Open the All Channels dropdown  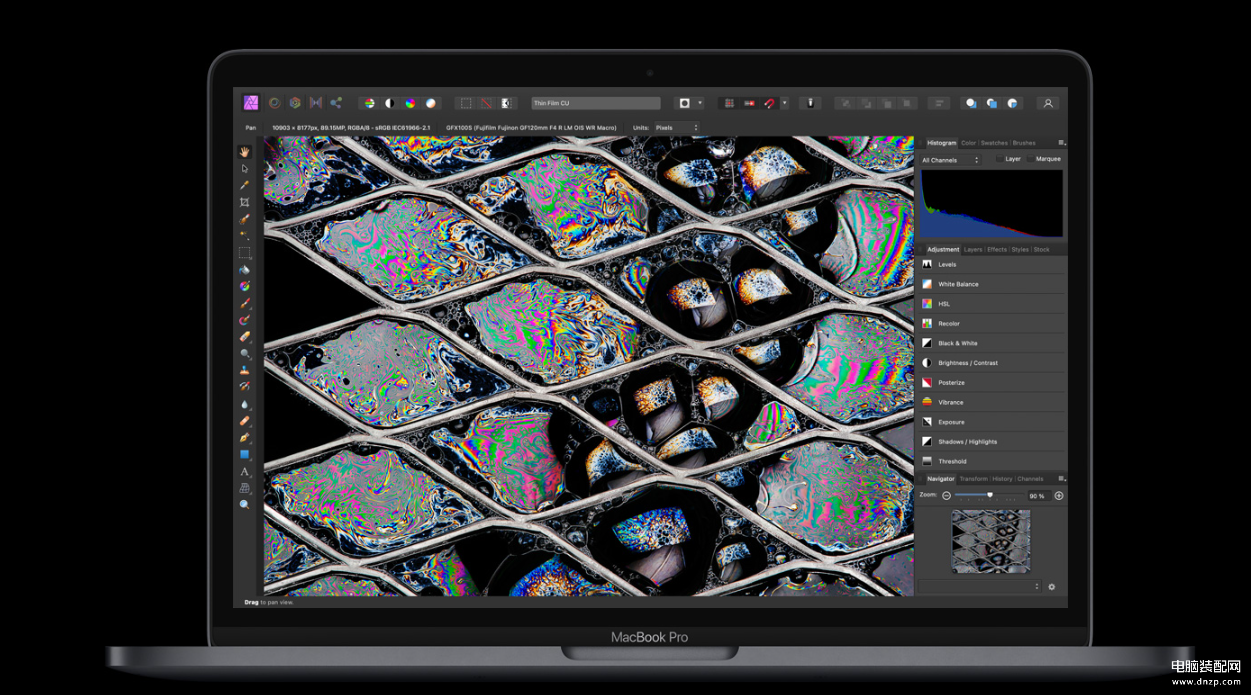point(950,160)
